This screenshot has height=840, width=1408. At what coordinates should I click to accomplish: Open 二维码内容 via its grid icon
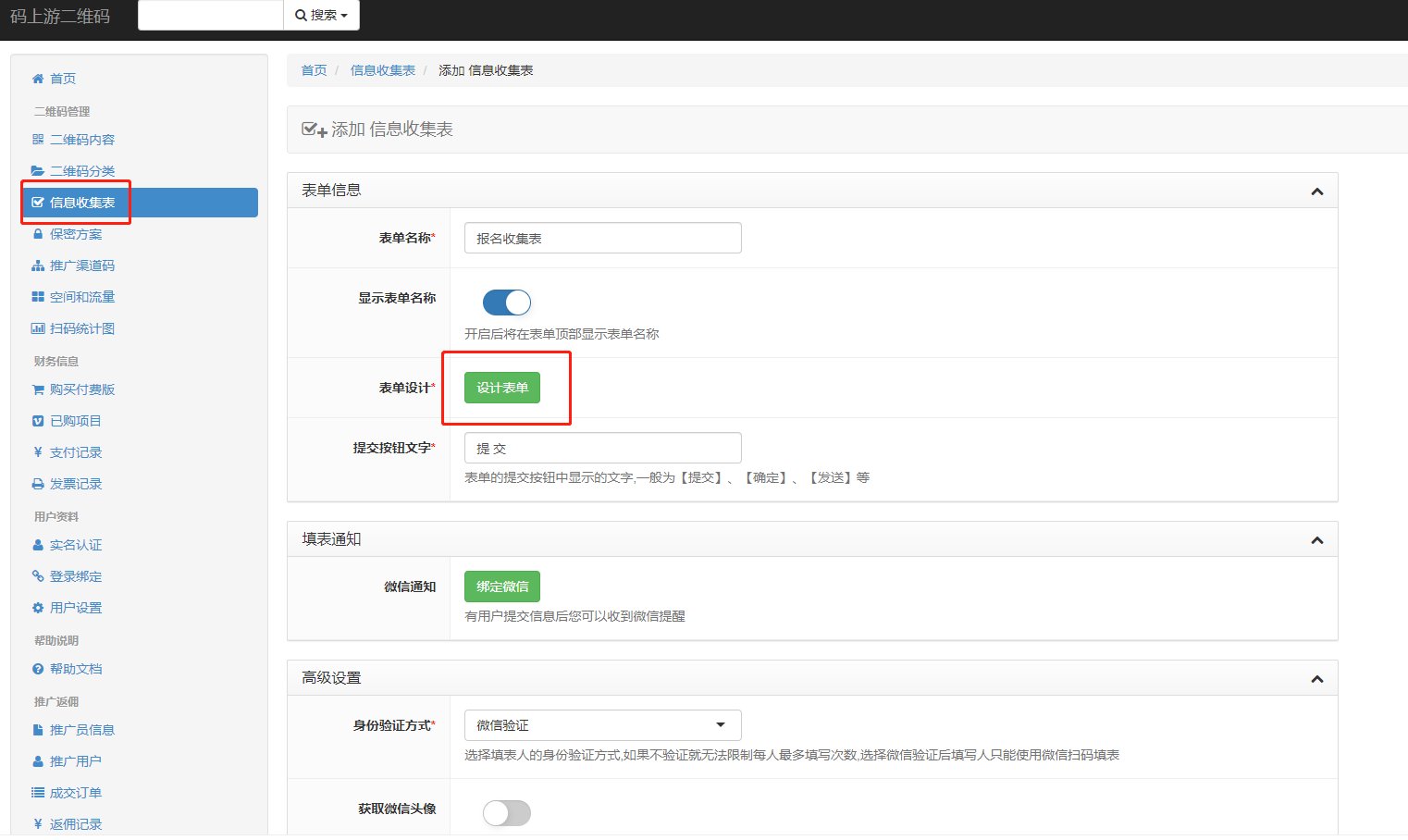click(x=37, y=139)
